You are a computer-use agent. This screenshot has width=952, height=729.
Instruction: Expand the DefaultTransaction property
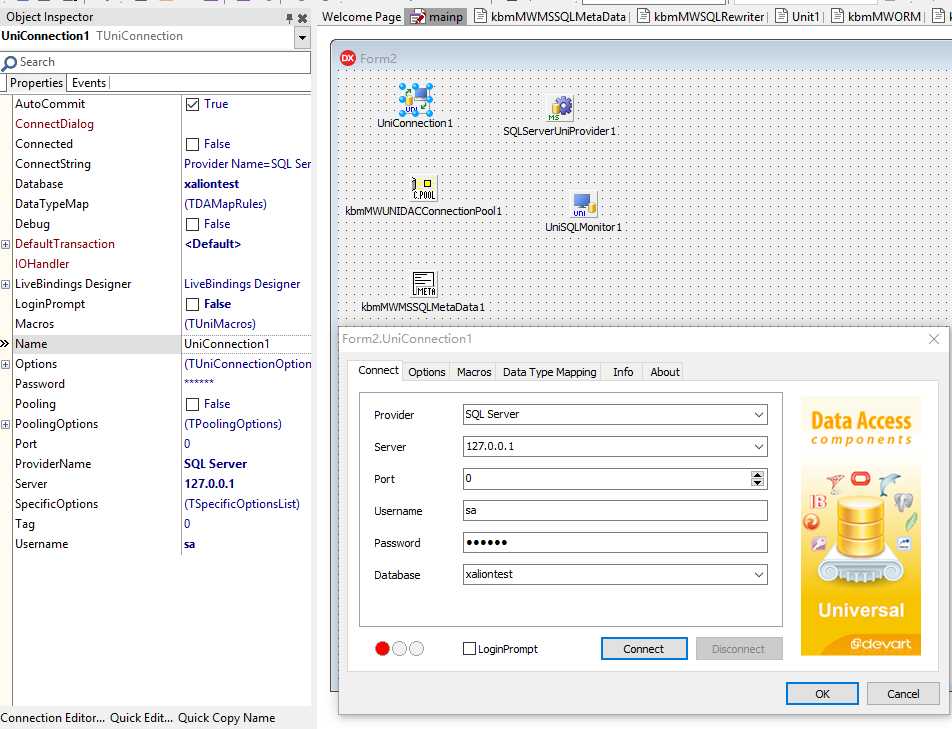[x=5, y=244]
